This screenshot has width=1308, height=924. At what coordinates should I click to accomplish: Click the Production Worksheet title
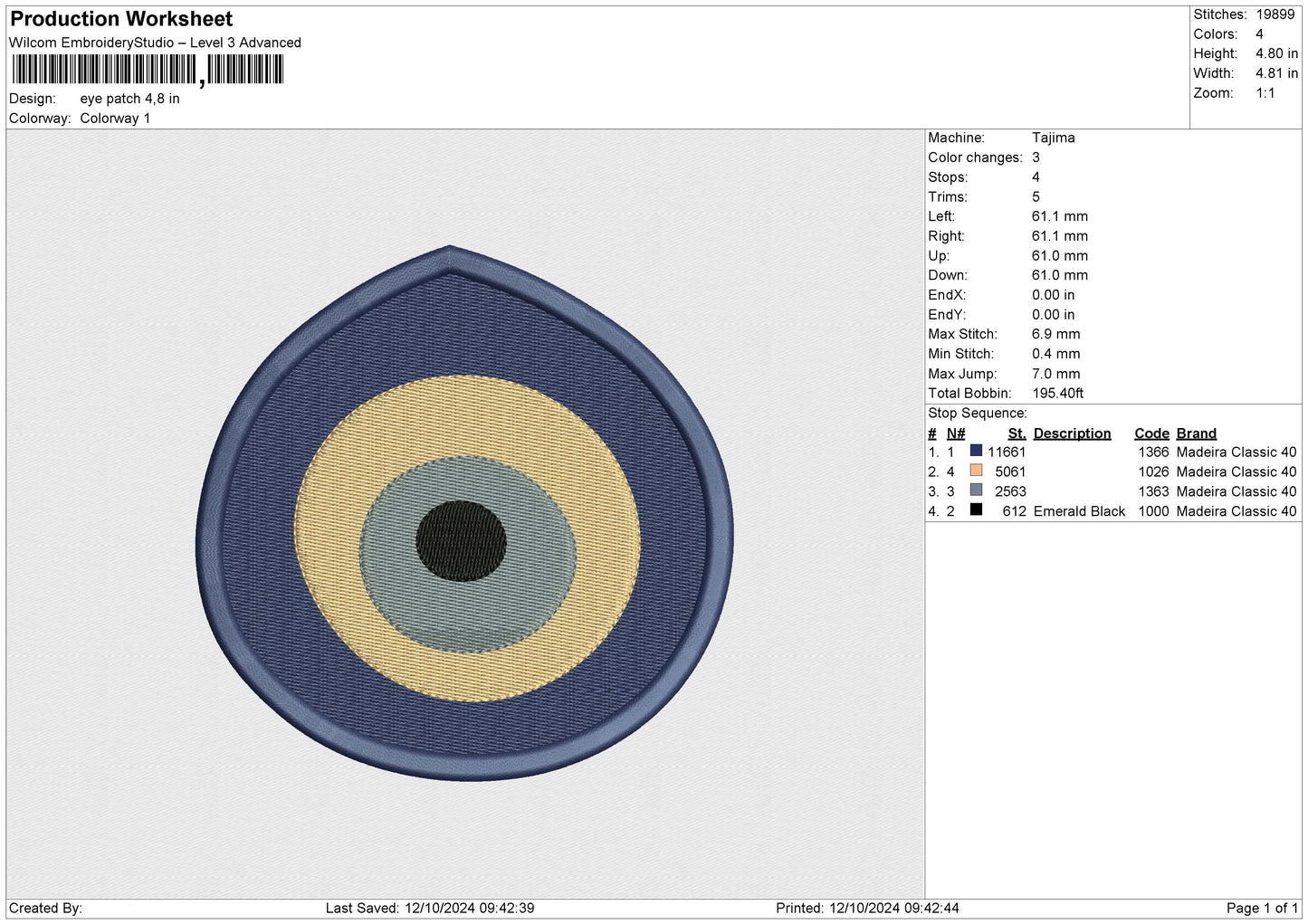click(121, 19)
